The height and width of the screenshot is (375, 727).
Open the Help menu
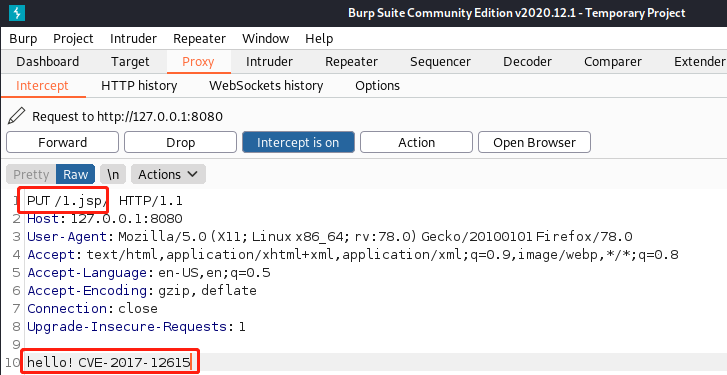click(319, 38)
